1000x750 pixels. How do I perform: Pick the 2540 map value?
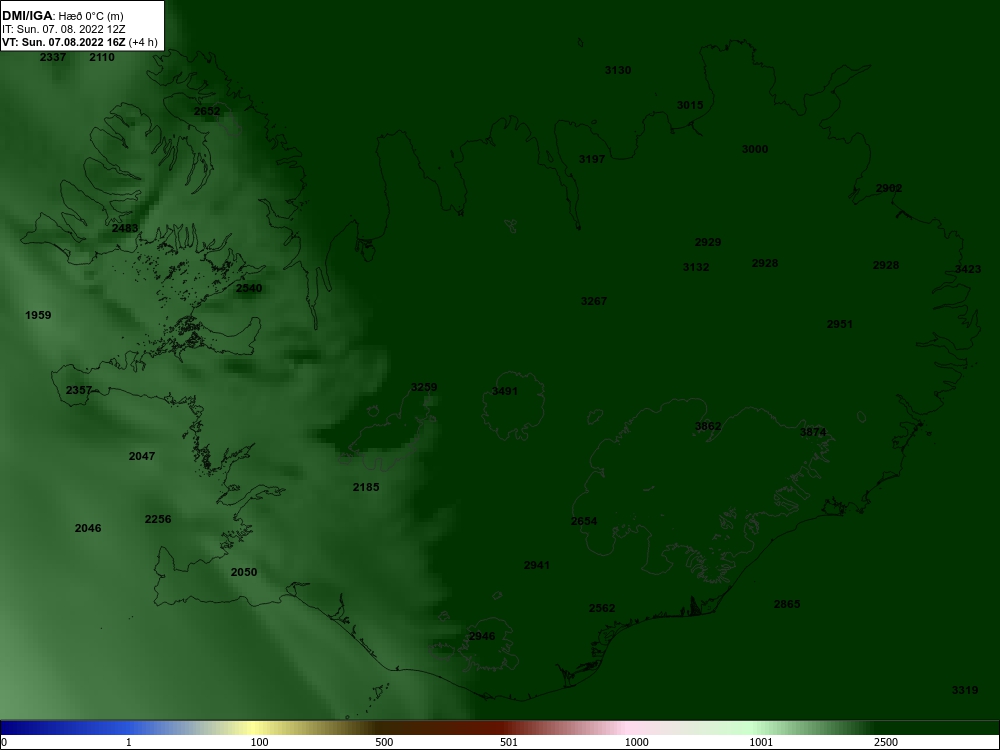249,288
